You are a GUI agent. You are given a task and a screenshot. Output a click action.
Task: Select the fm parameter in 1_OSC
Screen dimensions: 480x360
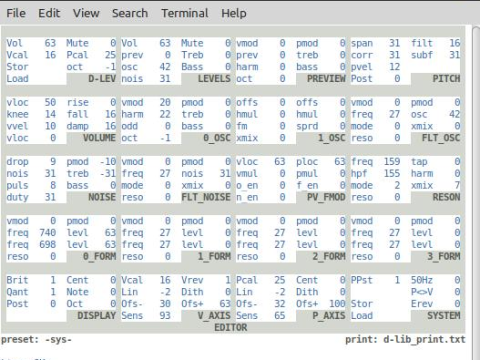click(x=242, y=126)
